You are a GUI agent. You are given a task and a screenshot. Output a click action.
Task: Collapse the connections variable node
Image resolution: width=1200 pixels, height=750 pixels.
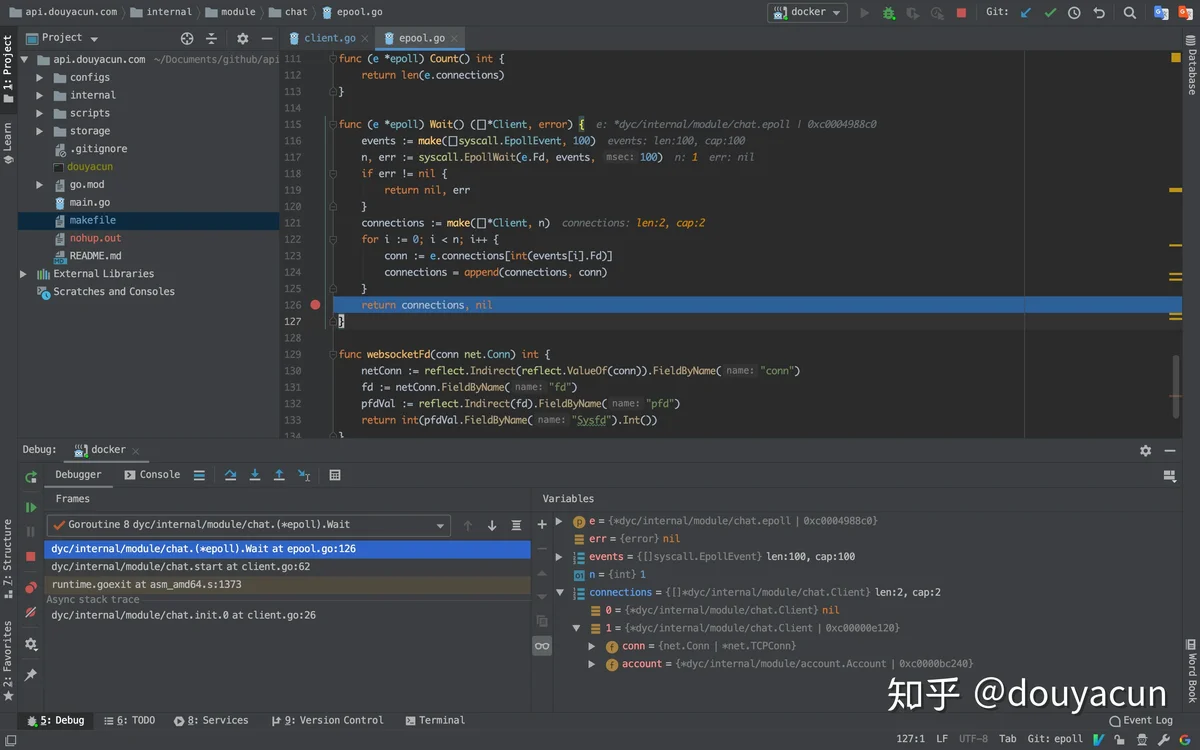(x=560, y=592)
